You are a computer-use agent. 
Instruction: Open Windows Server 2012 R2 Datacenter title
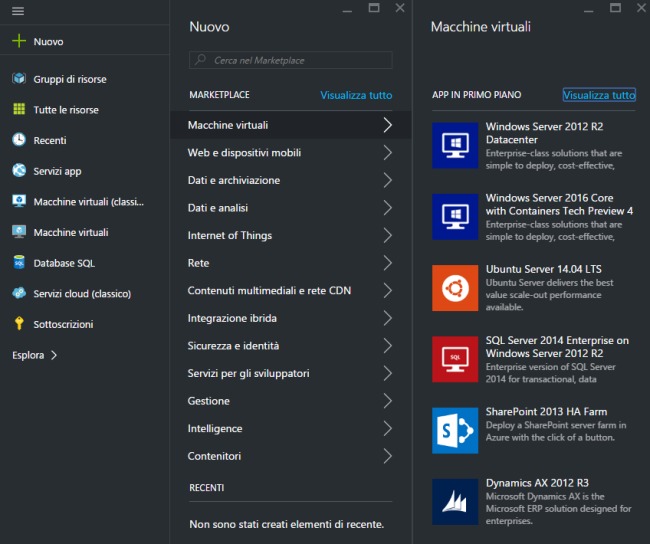(x=544, y=133)
